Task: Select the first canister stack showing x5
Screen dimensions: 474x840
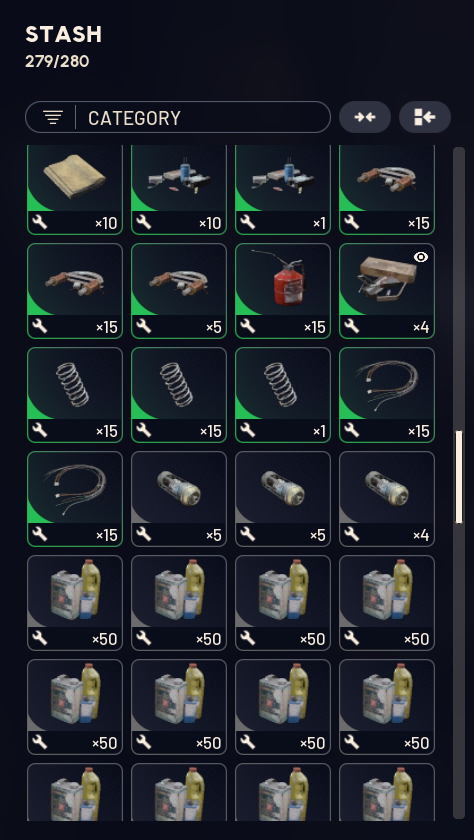Action: click(x=179, y=499)
